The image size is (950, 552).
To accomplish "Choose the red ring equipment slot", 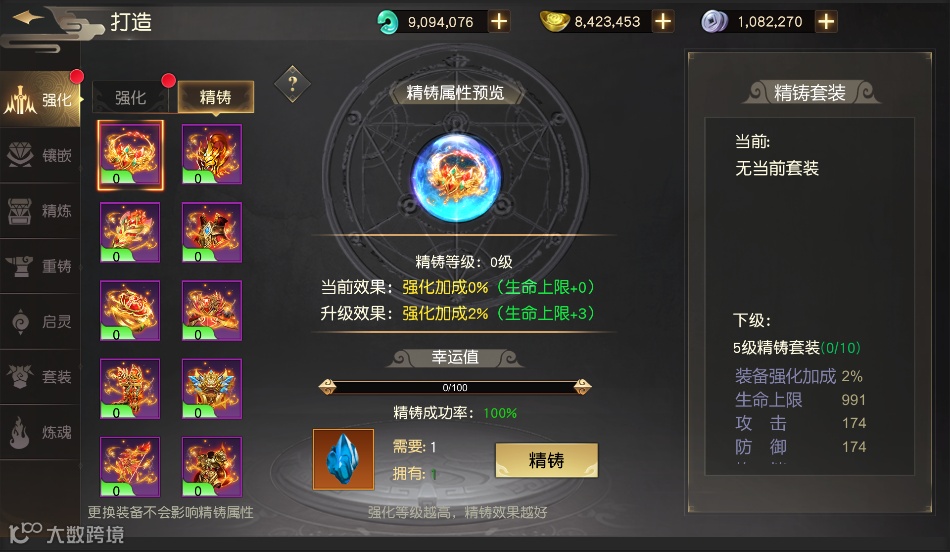I will 130,310.
